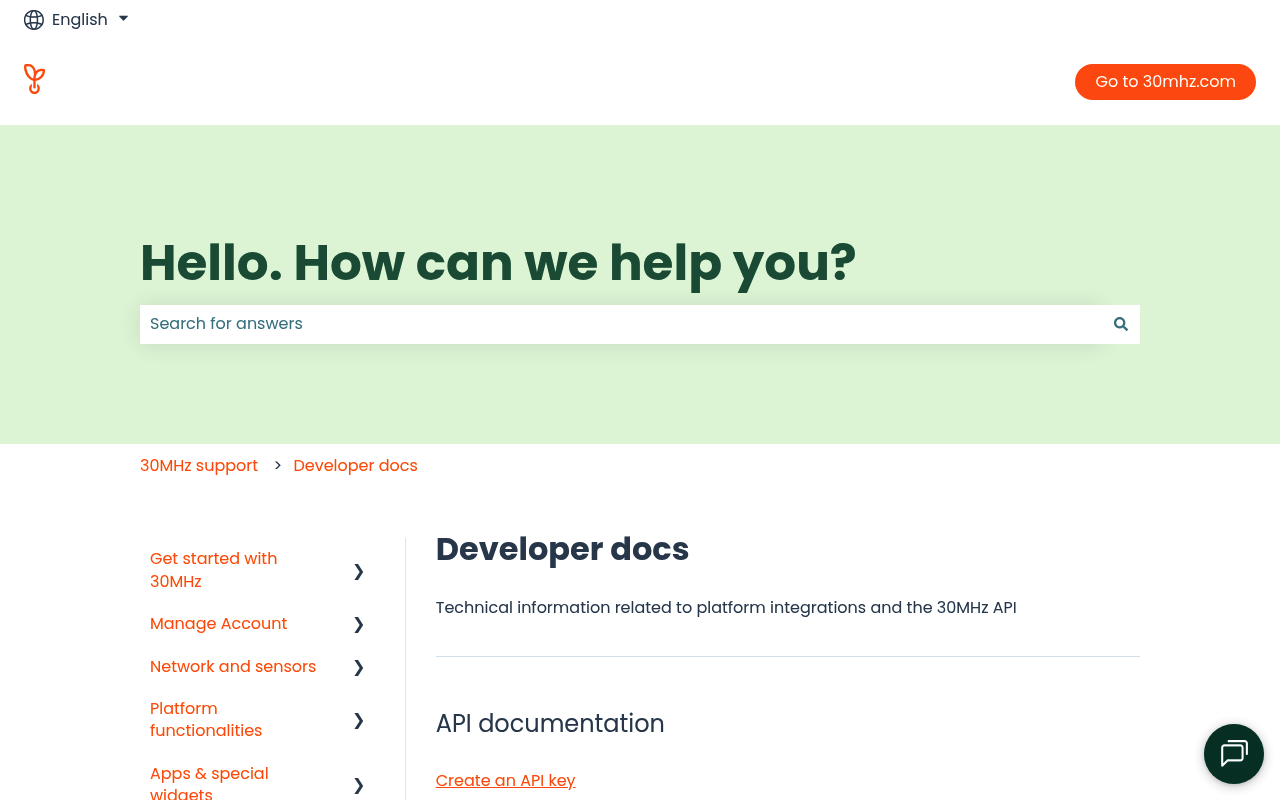Expand the Apps & special widgets section
This screenshot has width=1280, height=800.
point(359,785)
